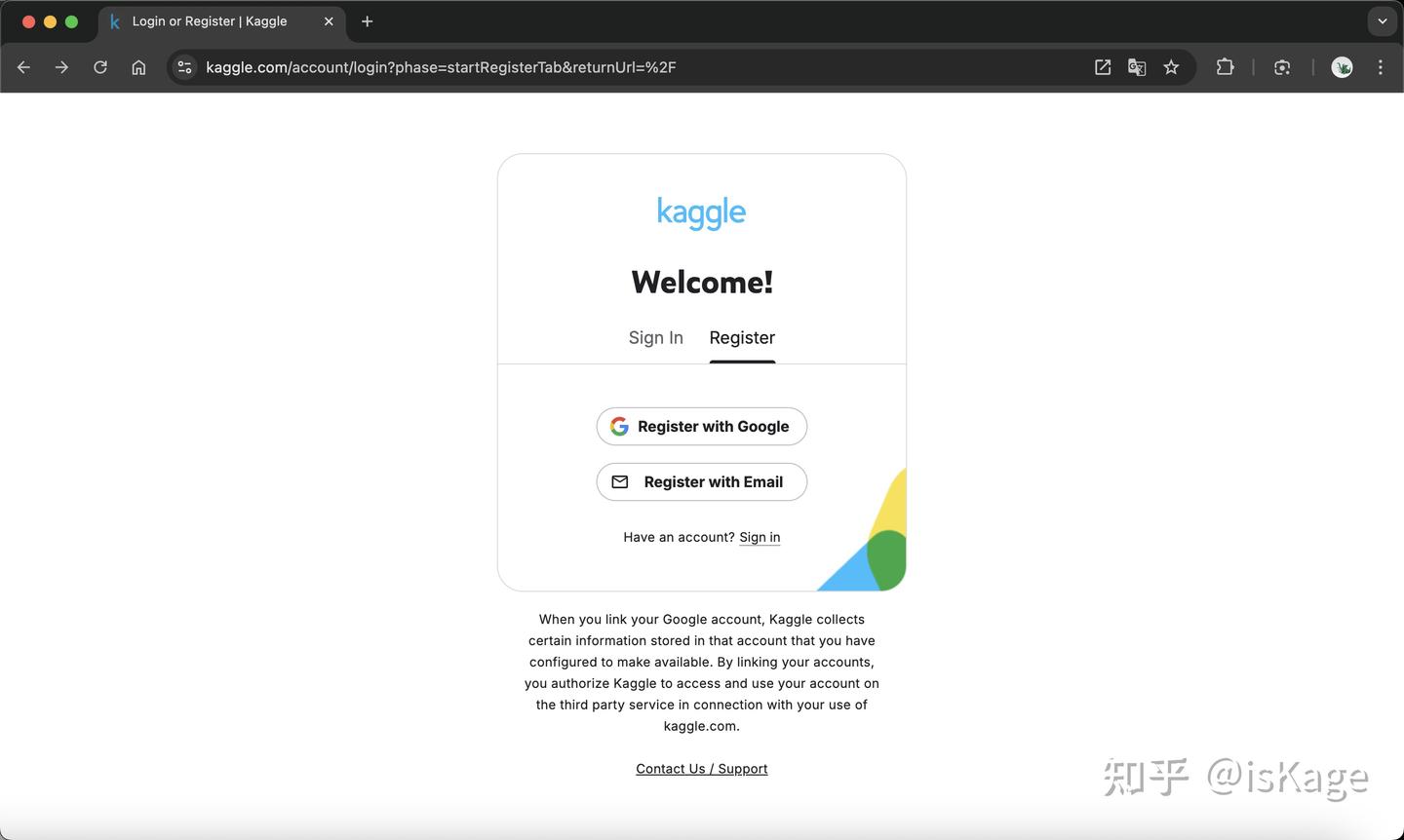Switch to the Sign In tab

click(655, 337)
